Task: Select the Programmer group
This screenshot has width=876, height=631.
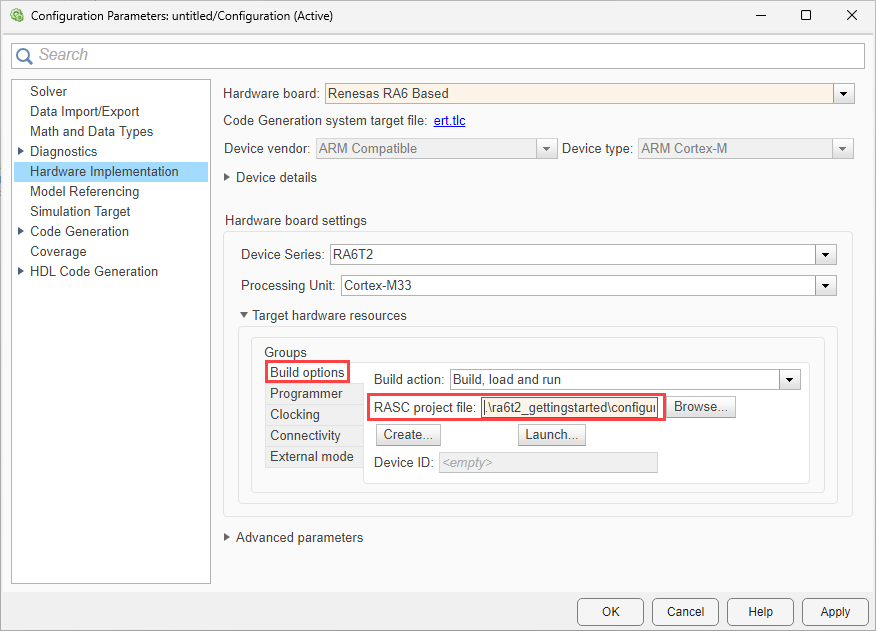Action: (306, 394)
